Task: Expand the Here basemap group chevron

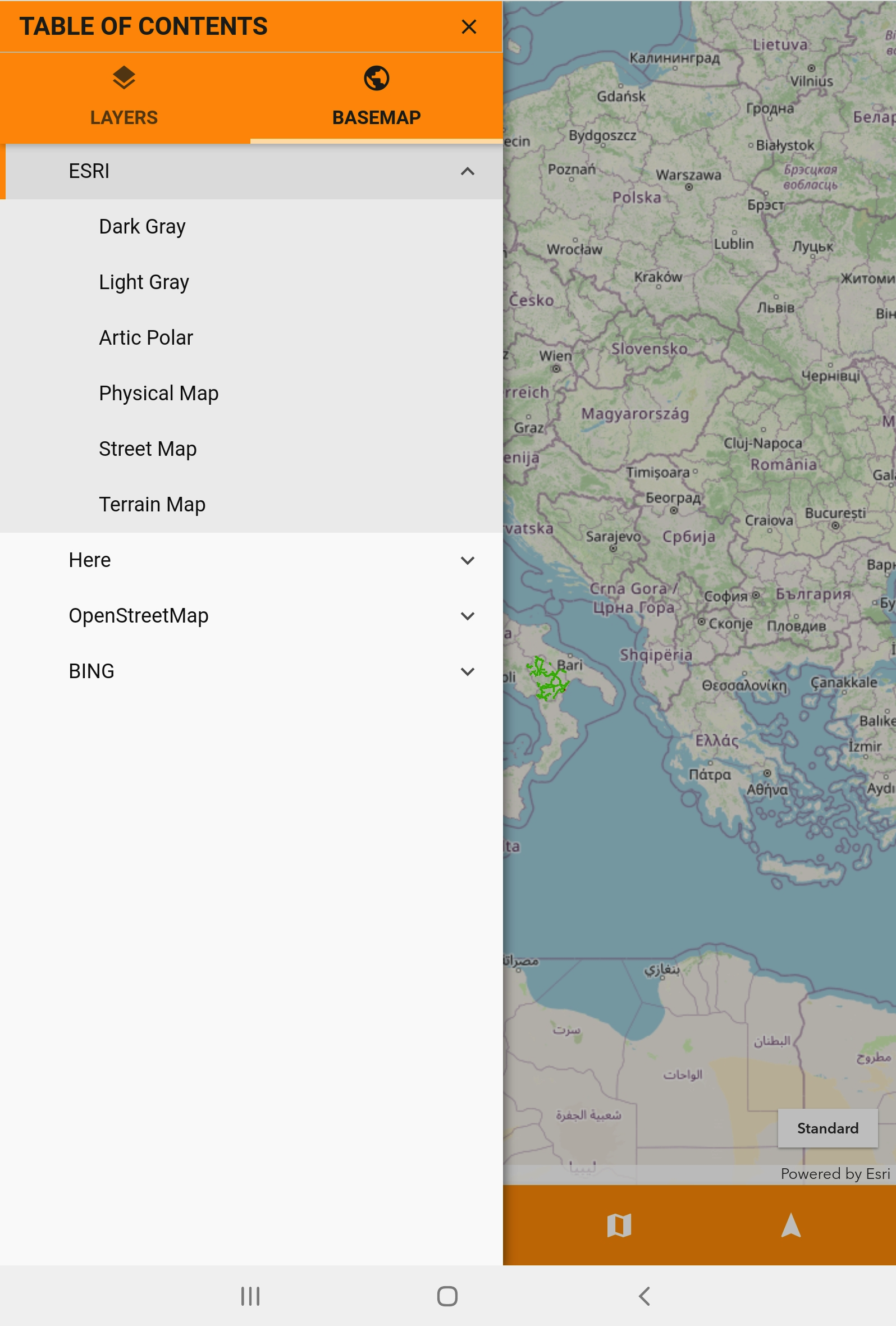Action: tap(468, 560)
